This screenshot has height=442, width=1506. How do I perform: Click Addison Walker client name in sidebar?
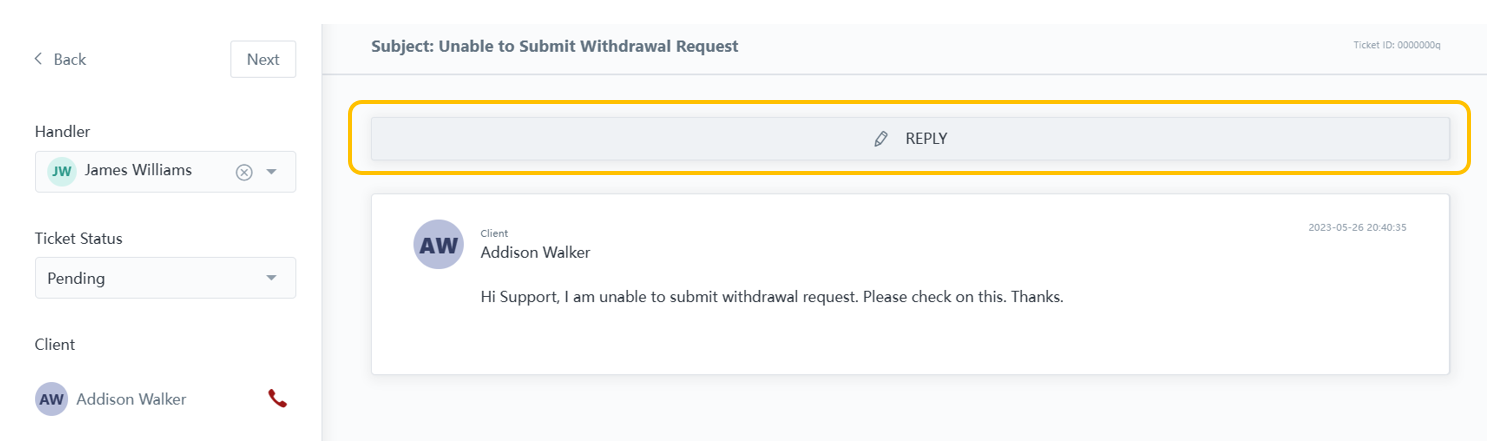tap(131, 399)
